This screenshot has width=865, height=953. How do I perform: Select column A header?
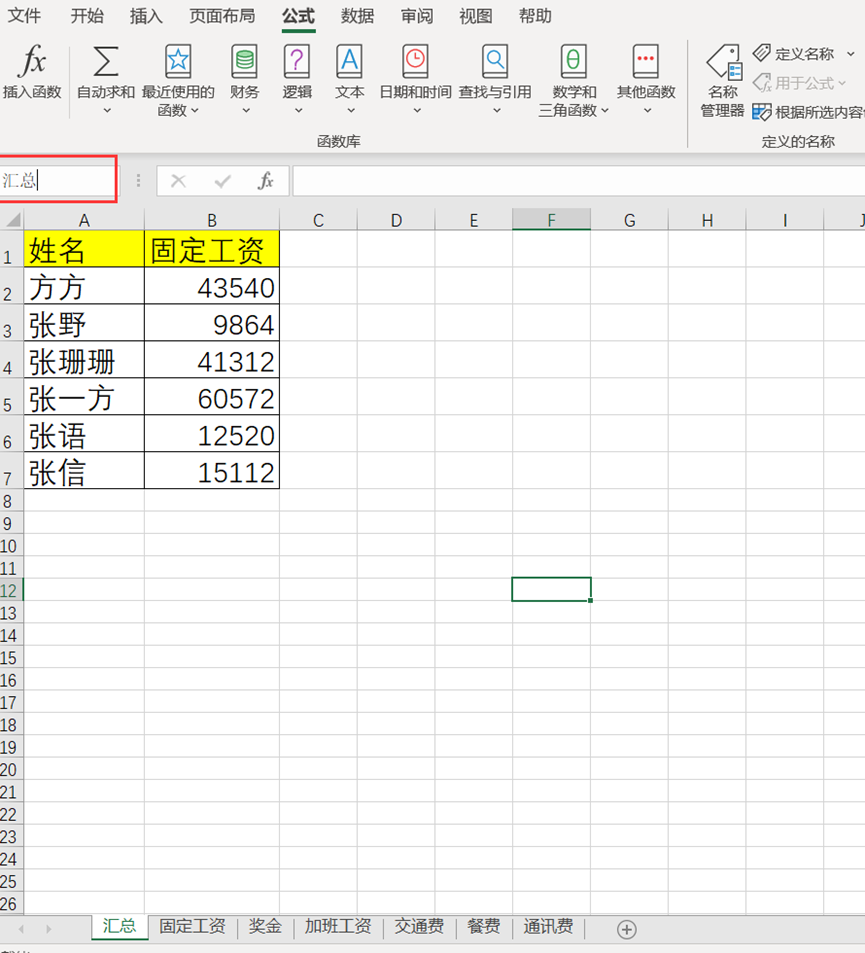tap(84, 219)
